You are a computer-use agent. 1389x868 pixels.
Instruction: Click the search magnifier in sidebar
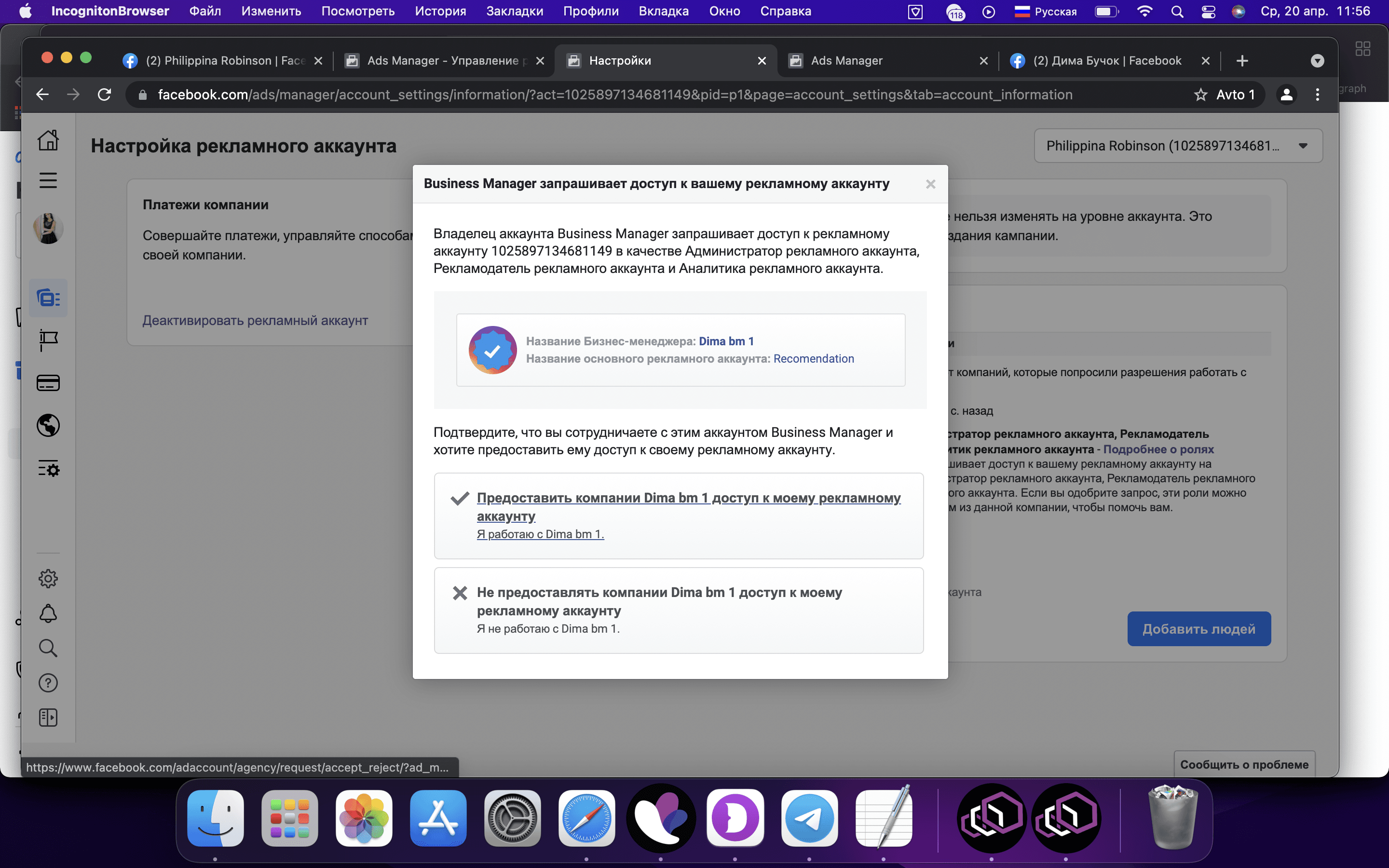(x=48, y=648)
